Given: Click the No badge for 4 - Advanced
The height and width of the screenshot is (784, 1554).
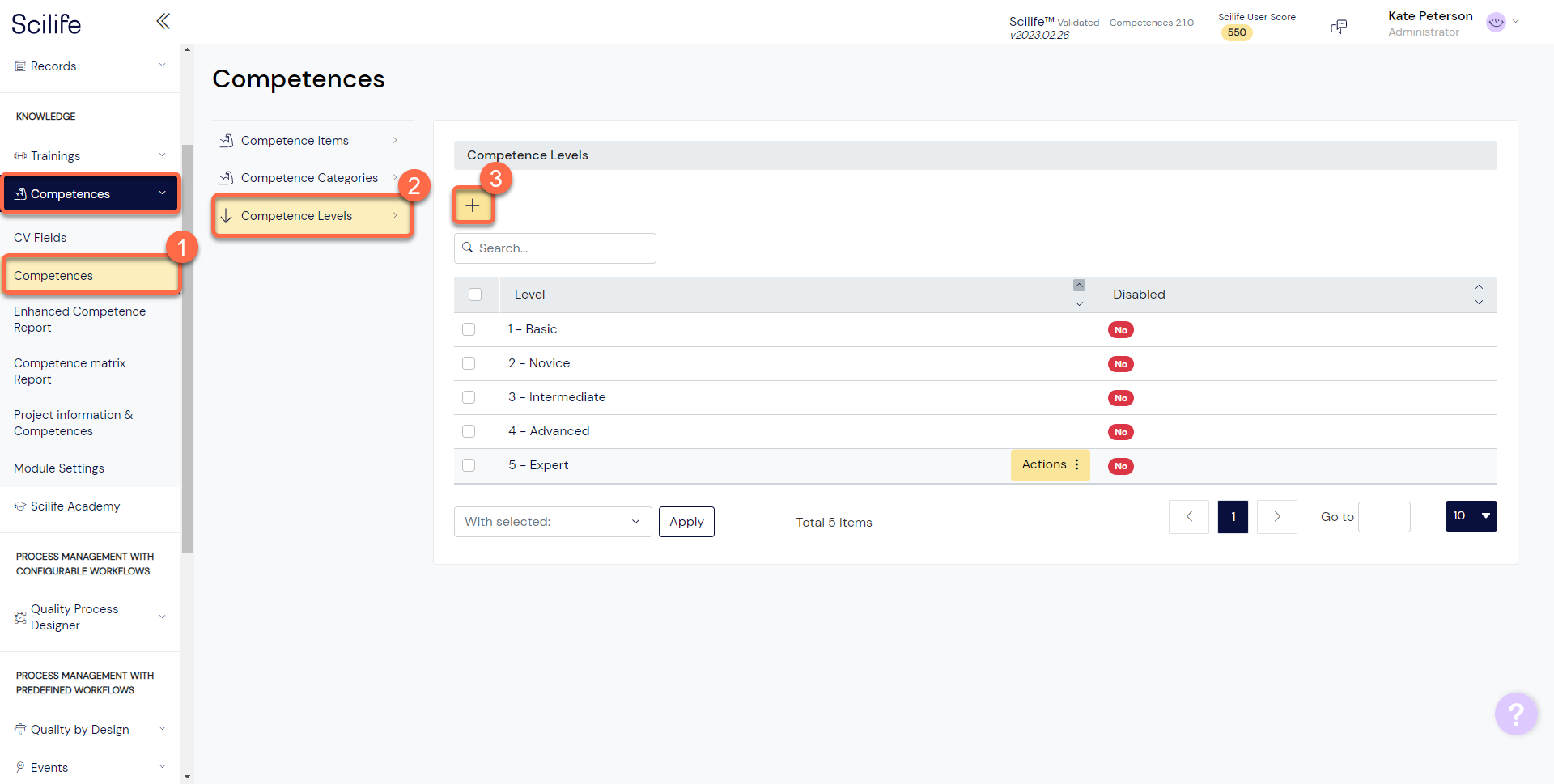Looking at the screenshot, I should tap(1120, 432).
